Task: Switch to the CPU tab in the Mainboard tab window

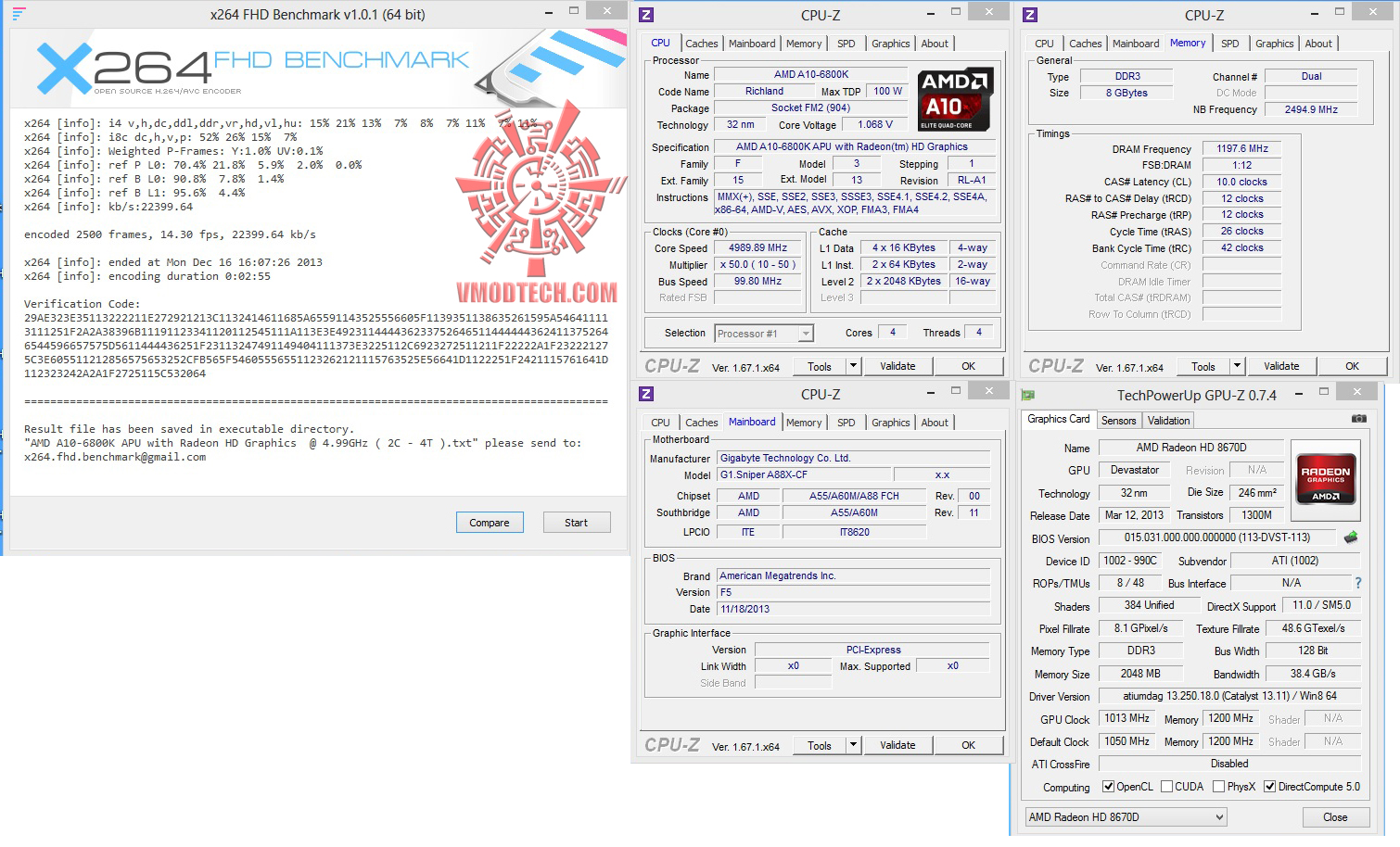Action: [660, 423]
